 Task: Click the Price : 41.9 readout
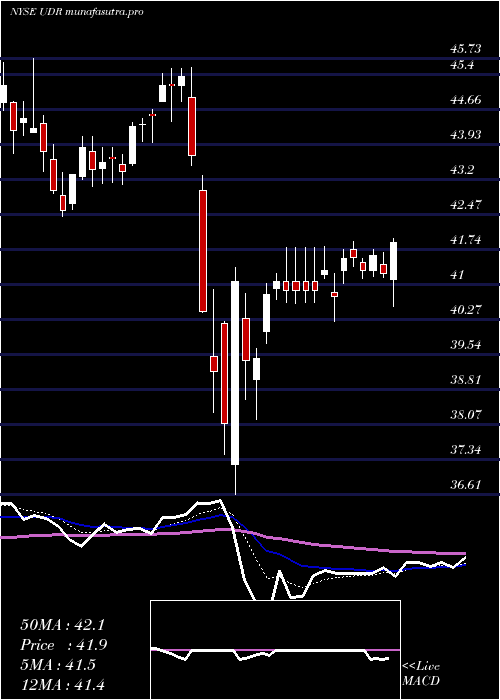click(x=63, y=645)
